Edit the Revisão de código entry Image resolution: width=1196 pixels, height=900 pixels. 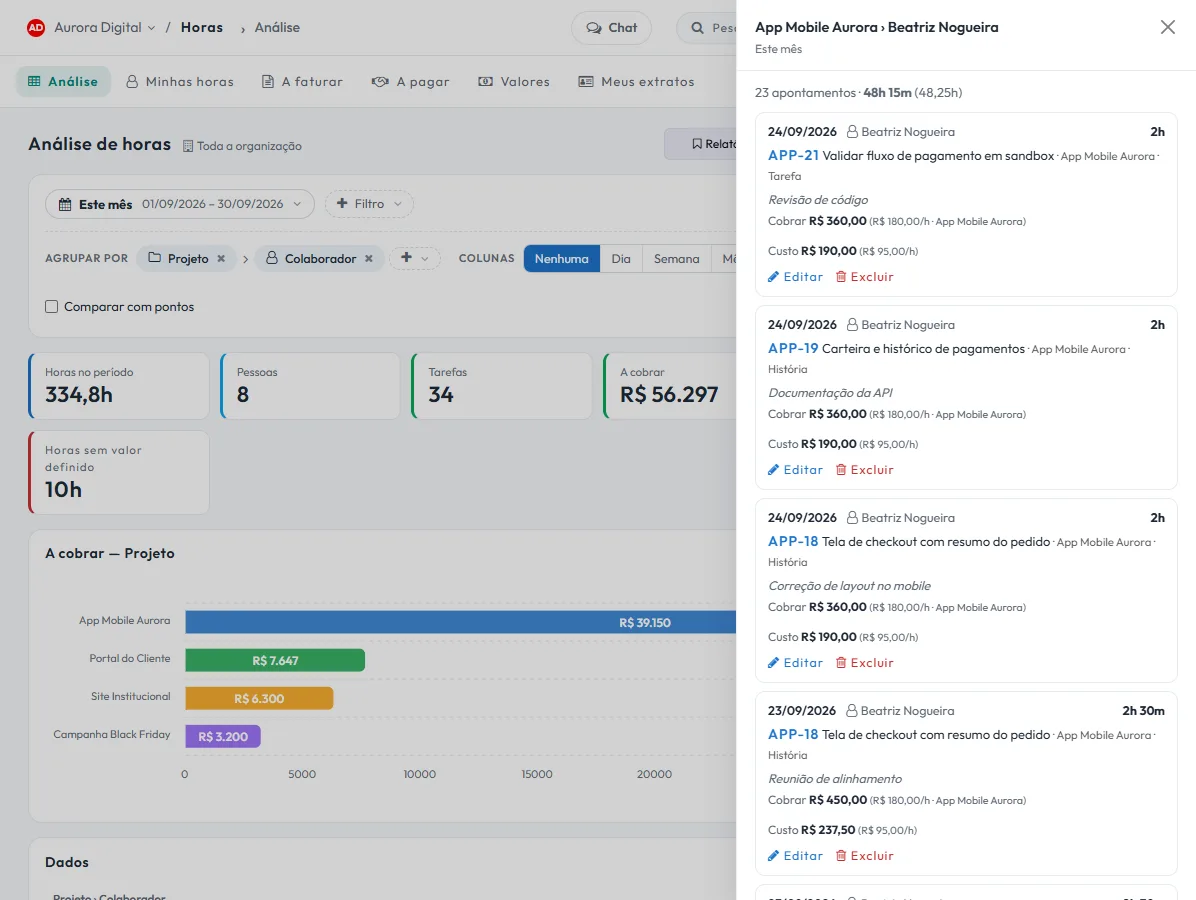click(796, 277)
